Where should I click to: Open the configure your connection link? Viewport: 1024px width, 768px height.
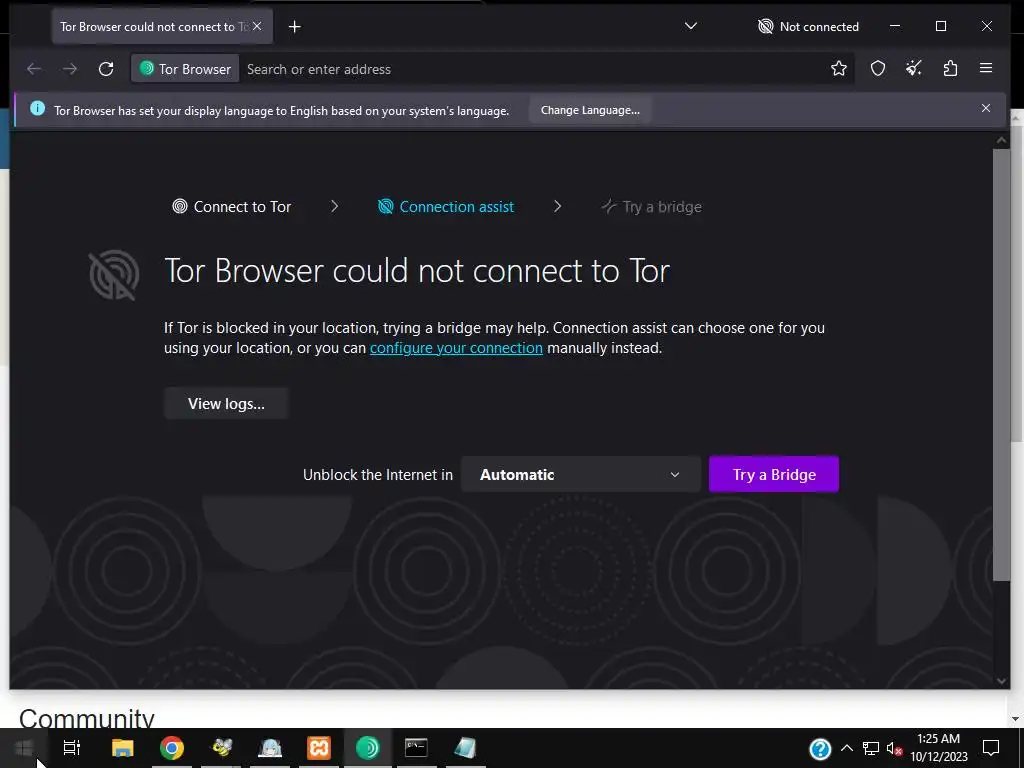point(456,348)
